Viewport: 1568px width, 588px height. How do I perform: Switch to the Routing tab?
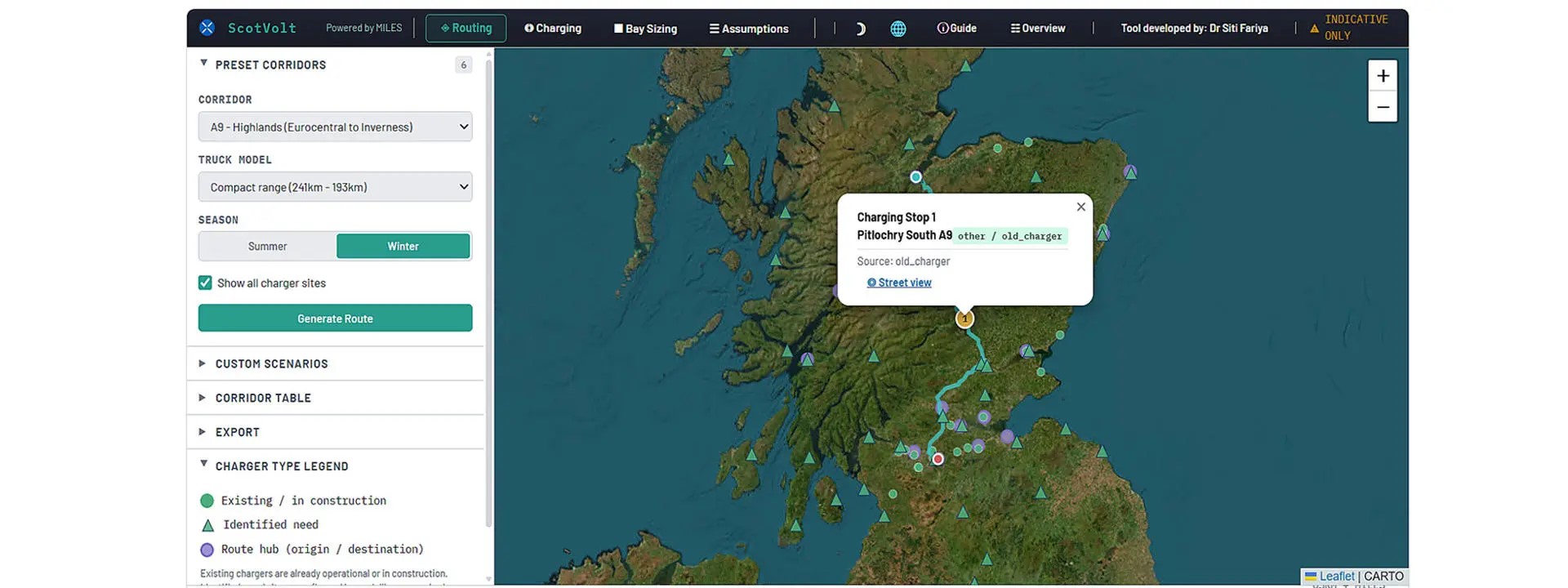[466, 28]
